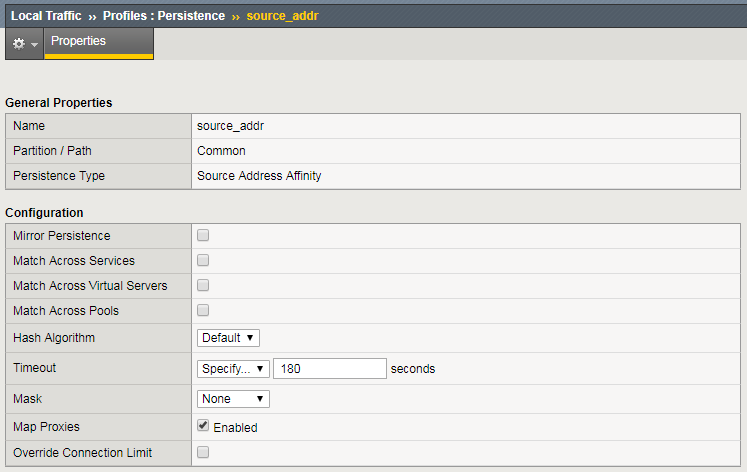Click the Configuration section heading
Viewport: 747px width, 472px height.
[44, 213]
